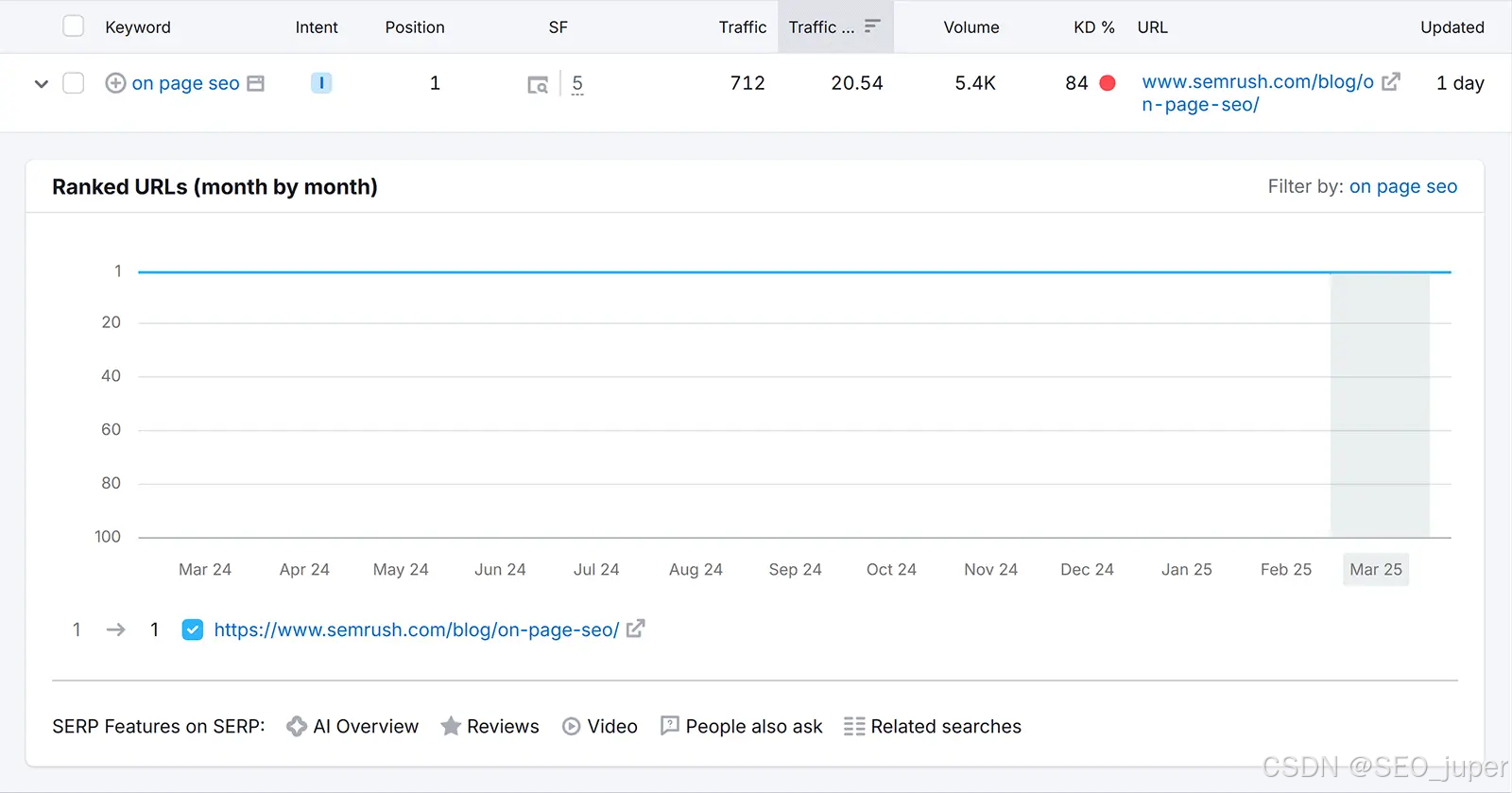1512x793 pixels.
Task: Open https://www.semrush.com/blog/on-page-seo/ below chart
Action: click(417, 629)
